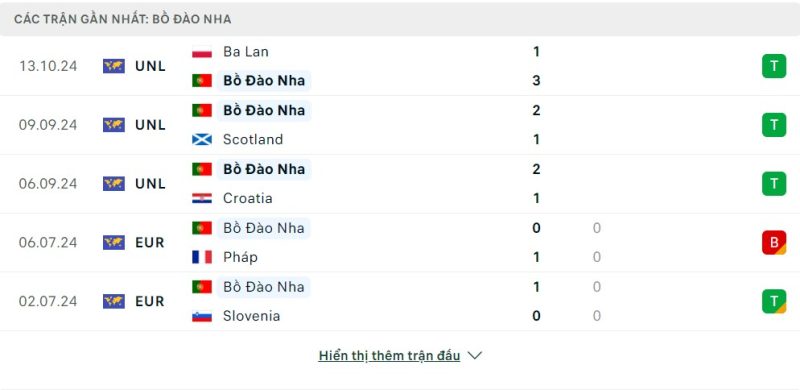Click the Croatia flag icon

click(202, 198)
